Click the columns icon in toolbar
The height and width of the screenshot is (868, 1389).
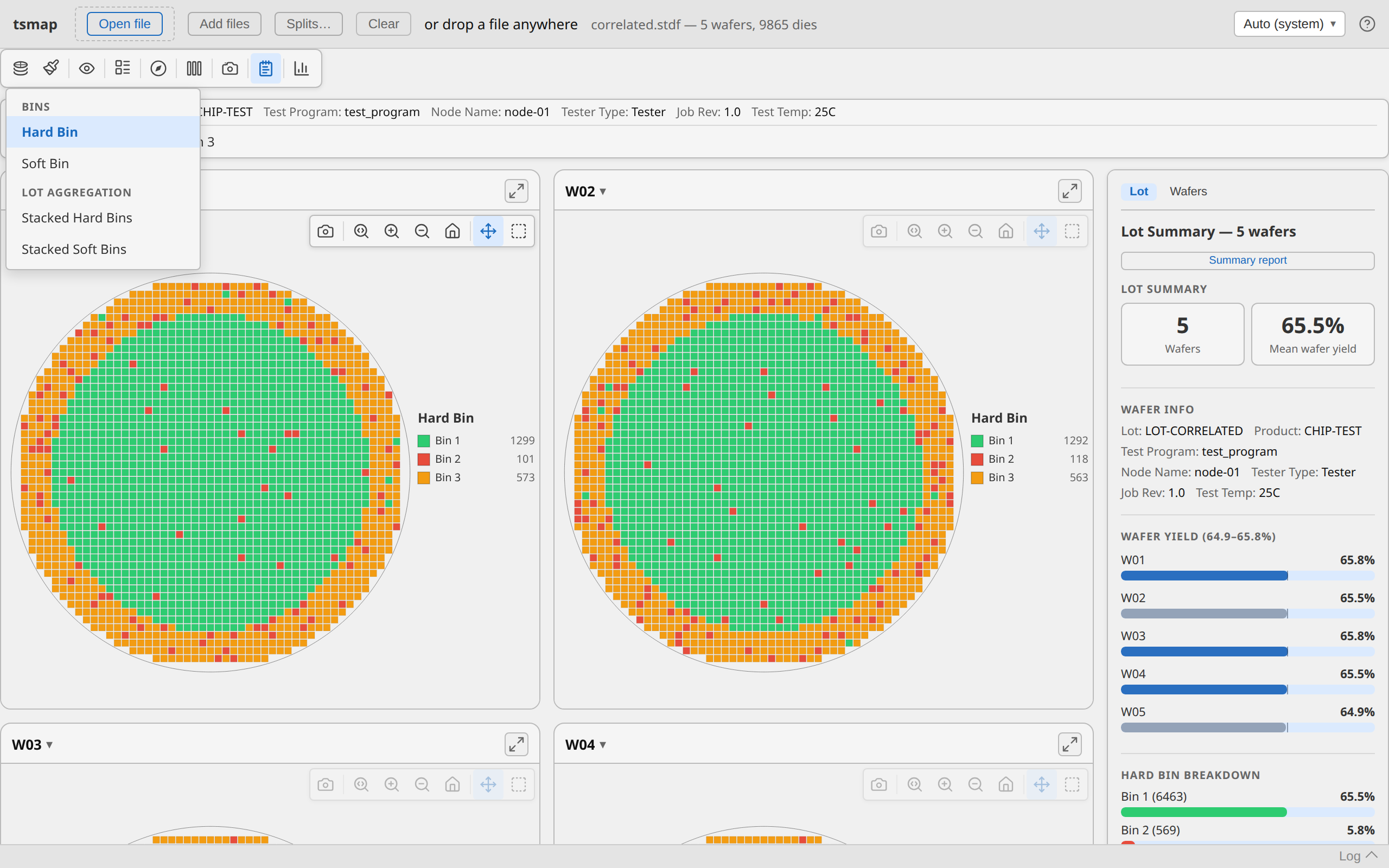click(194, 68)
